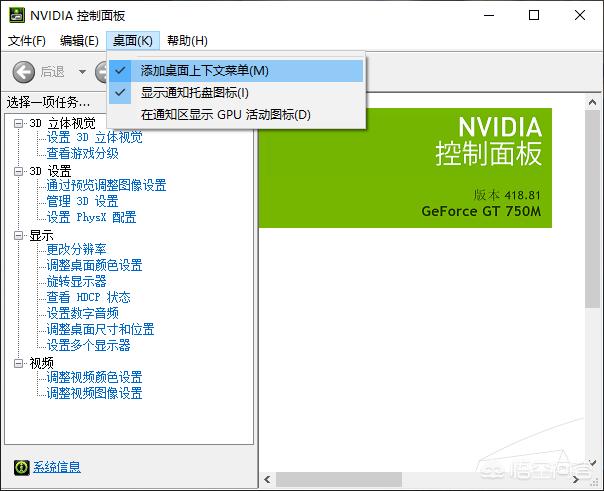
Task: Close the NVIDIA 控制面板 window
Action: (x=580, y=15)
